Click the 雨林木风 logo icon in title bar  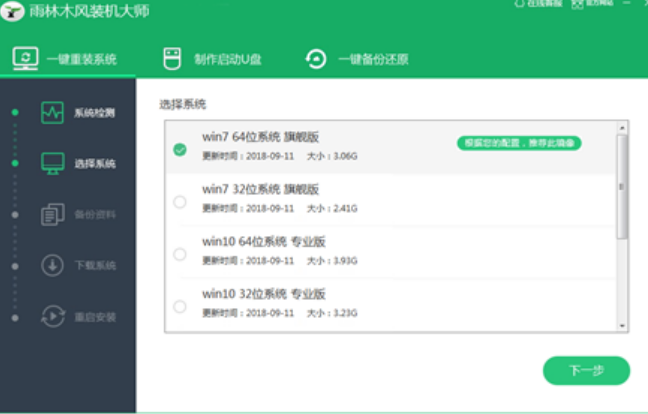(12, 11)
